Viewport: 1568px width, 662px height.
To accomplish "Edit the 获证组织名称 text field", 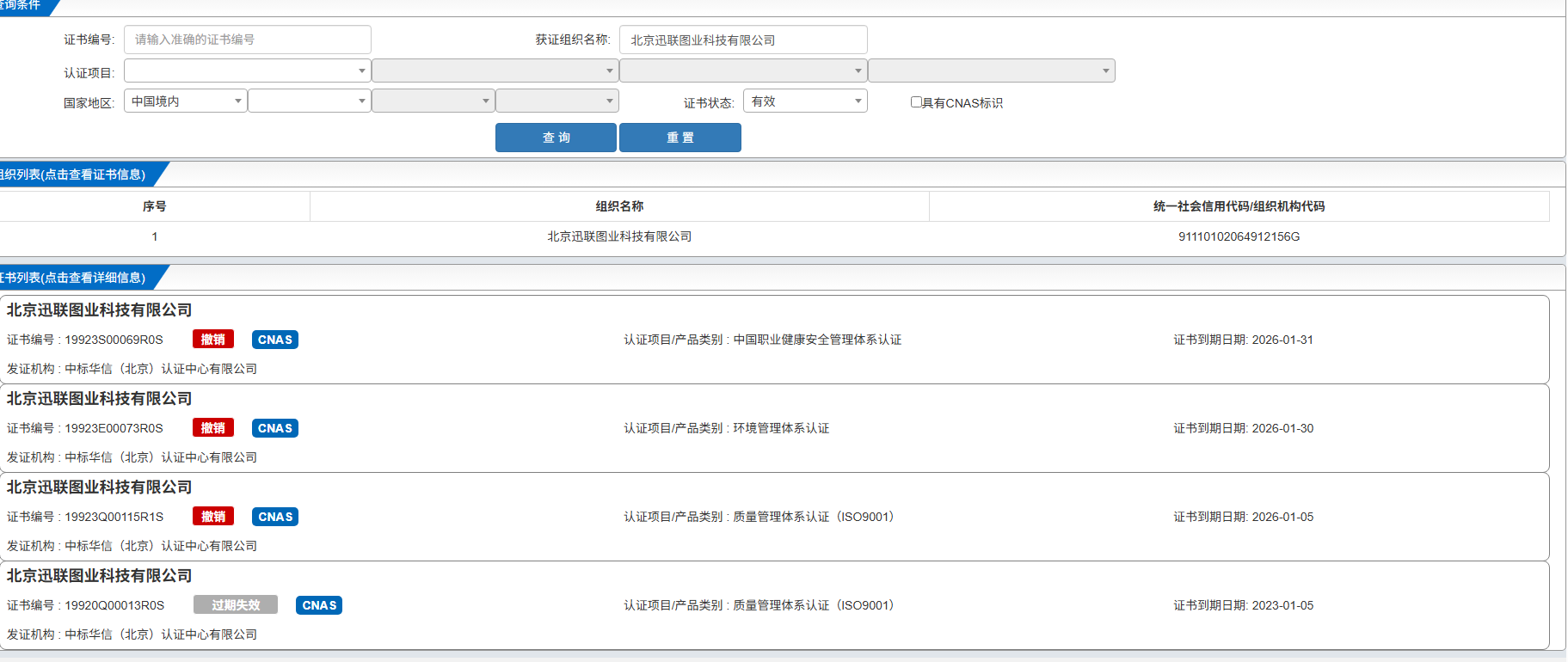I will click(743, 40).
